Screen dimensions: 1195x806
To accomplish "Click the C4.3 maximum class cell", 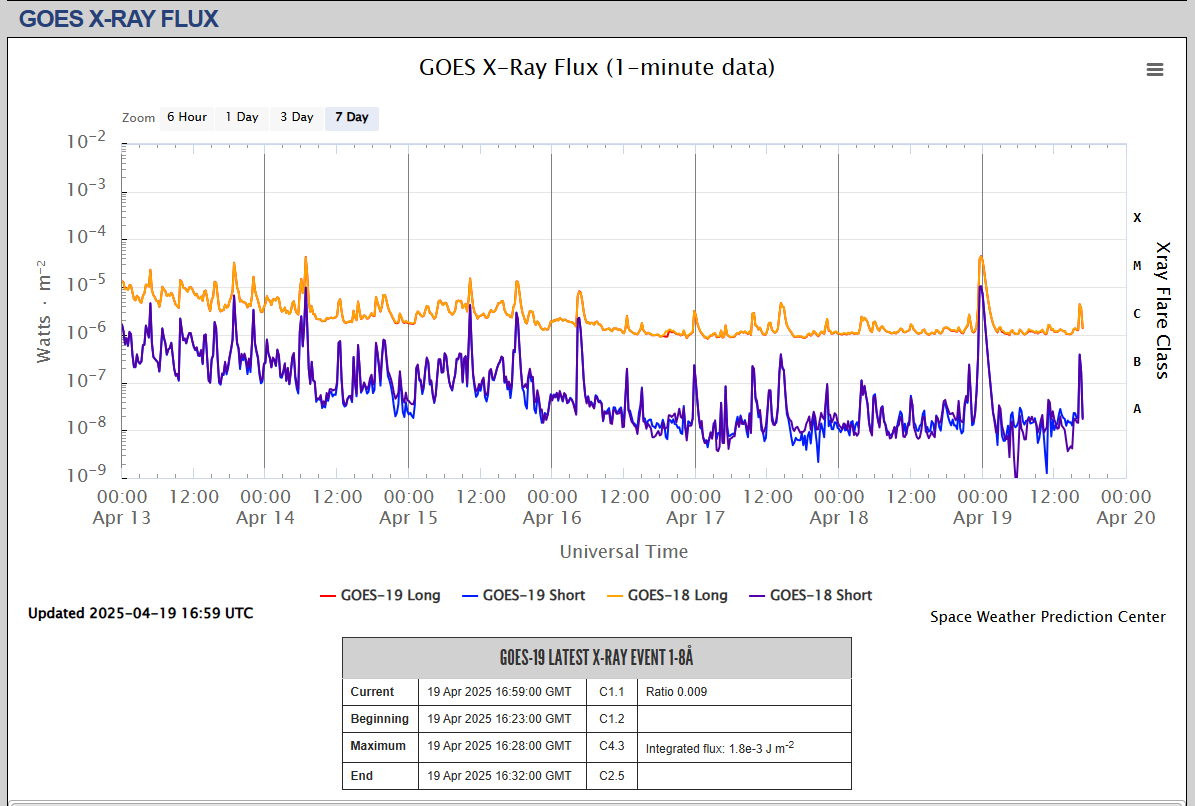I will tap(611, 746).
